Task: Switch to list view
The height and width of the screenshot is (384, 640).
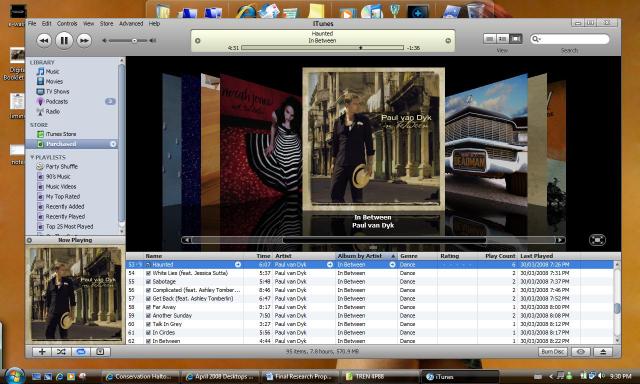Action: [x=490, y=39]
